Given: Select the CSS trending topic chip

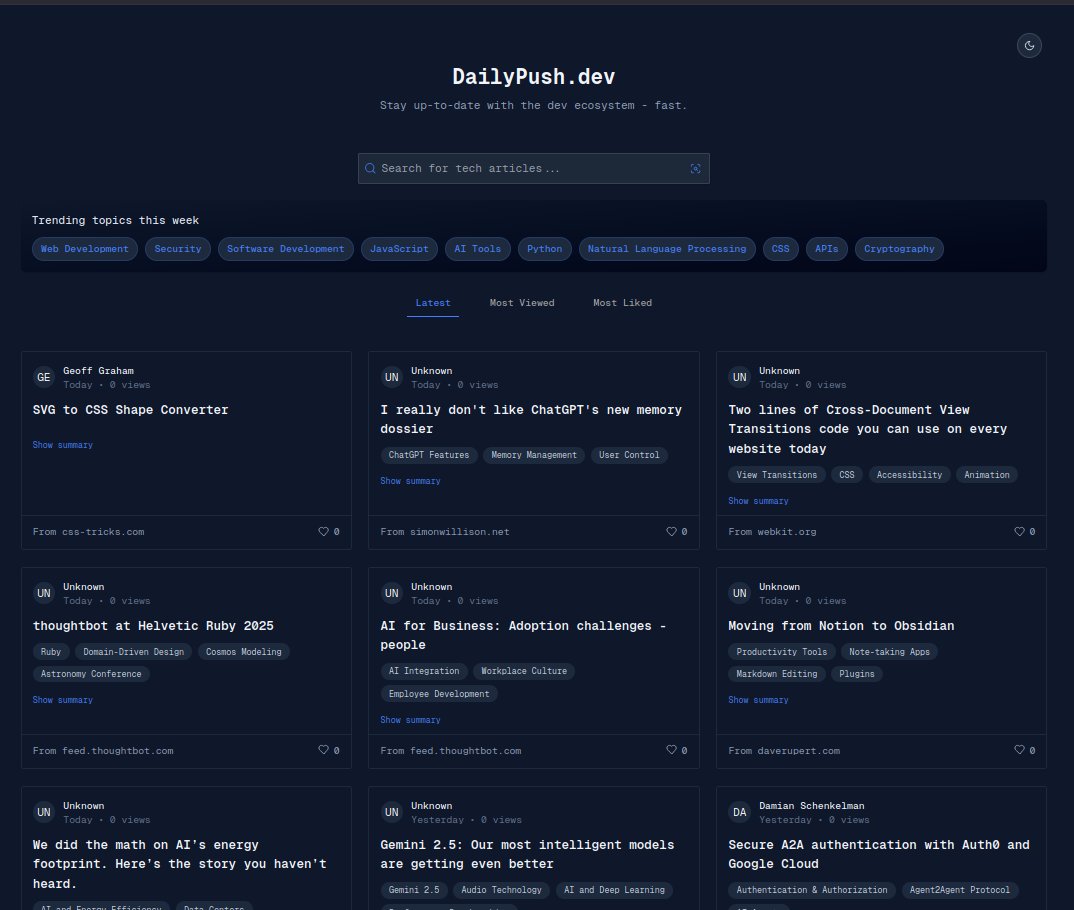Looking at the screenshot, I should pyautogui.click(x=781, y=249).
